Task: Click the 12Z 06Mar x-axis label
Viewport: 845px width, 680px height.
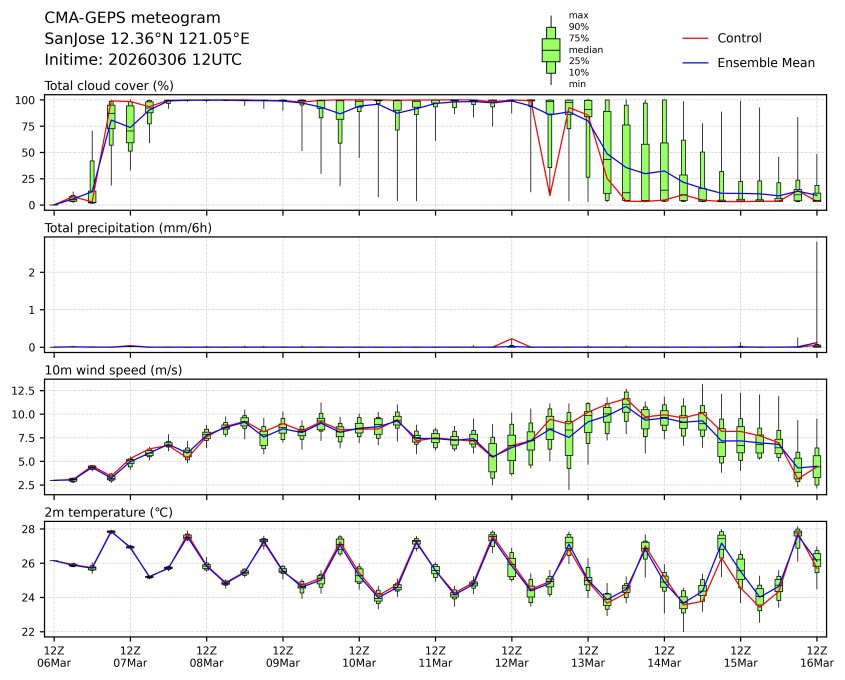Action: (x=54, y=657)
